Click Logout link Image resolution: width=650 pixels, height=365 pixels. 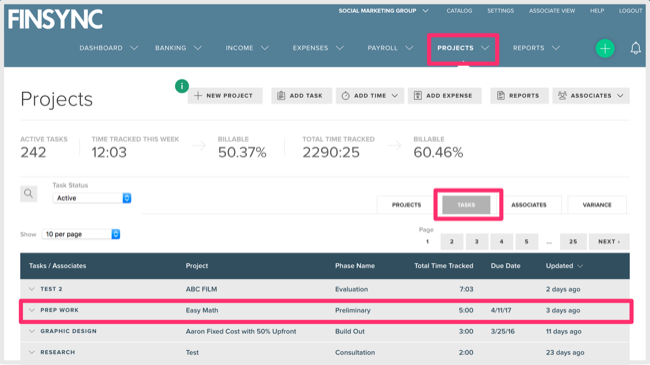point(631,11)
